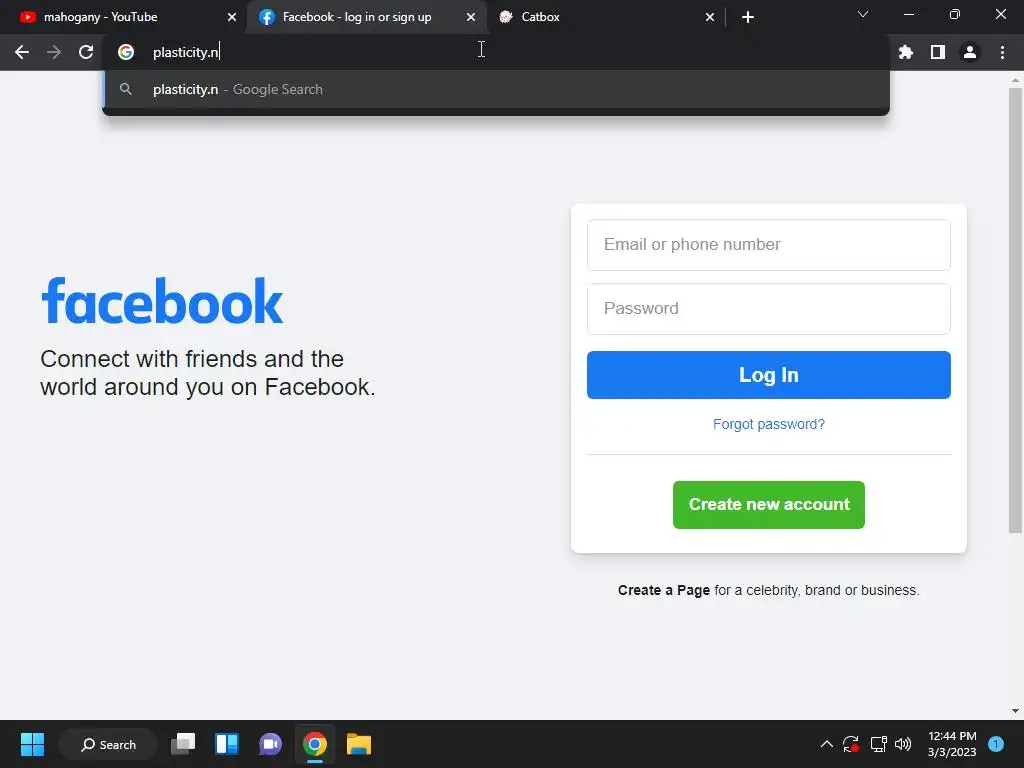Click the taskbar Search box

tap(108, 744)
